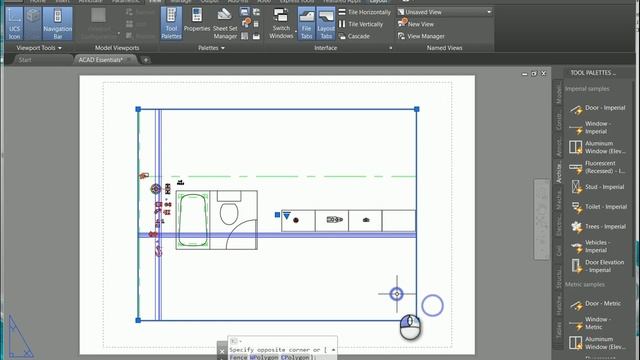Click the Switch Windows icon
Viewport: 640px width, 360px height.
point(281,16)
